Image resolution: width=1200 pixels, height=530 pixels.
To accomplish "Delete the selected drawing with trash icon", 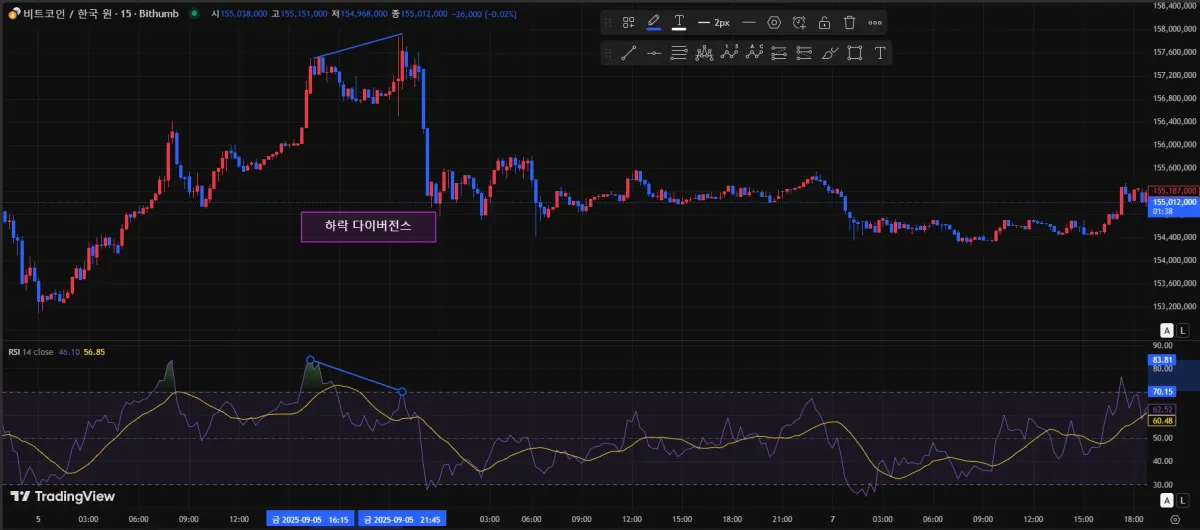I will click(x=850, y=22).
